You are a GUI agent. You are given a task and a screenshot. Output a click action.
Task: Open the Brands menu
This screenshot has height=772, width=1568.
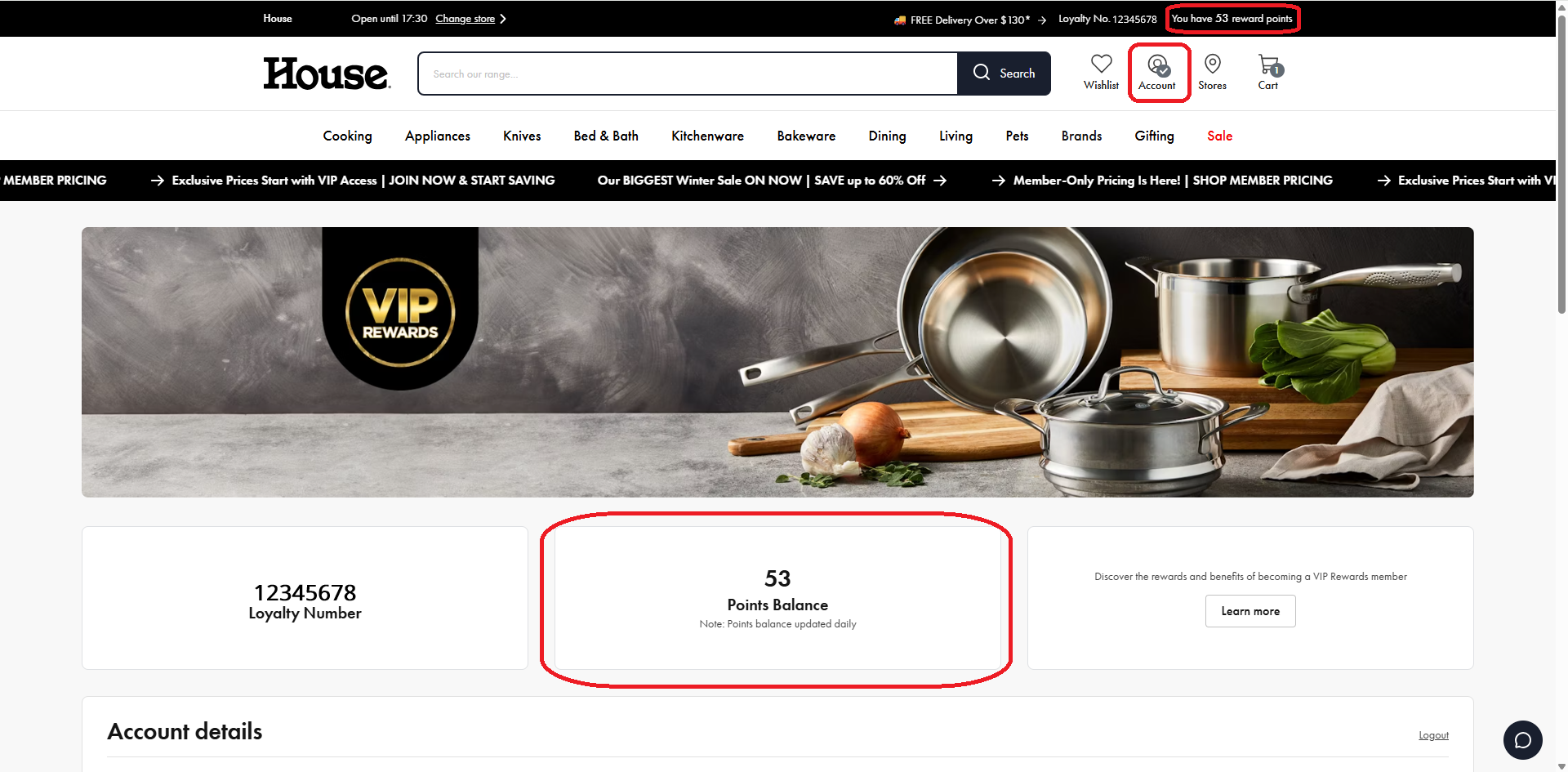click(1081, 136)
